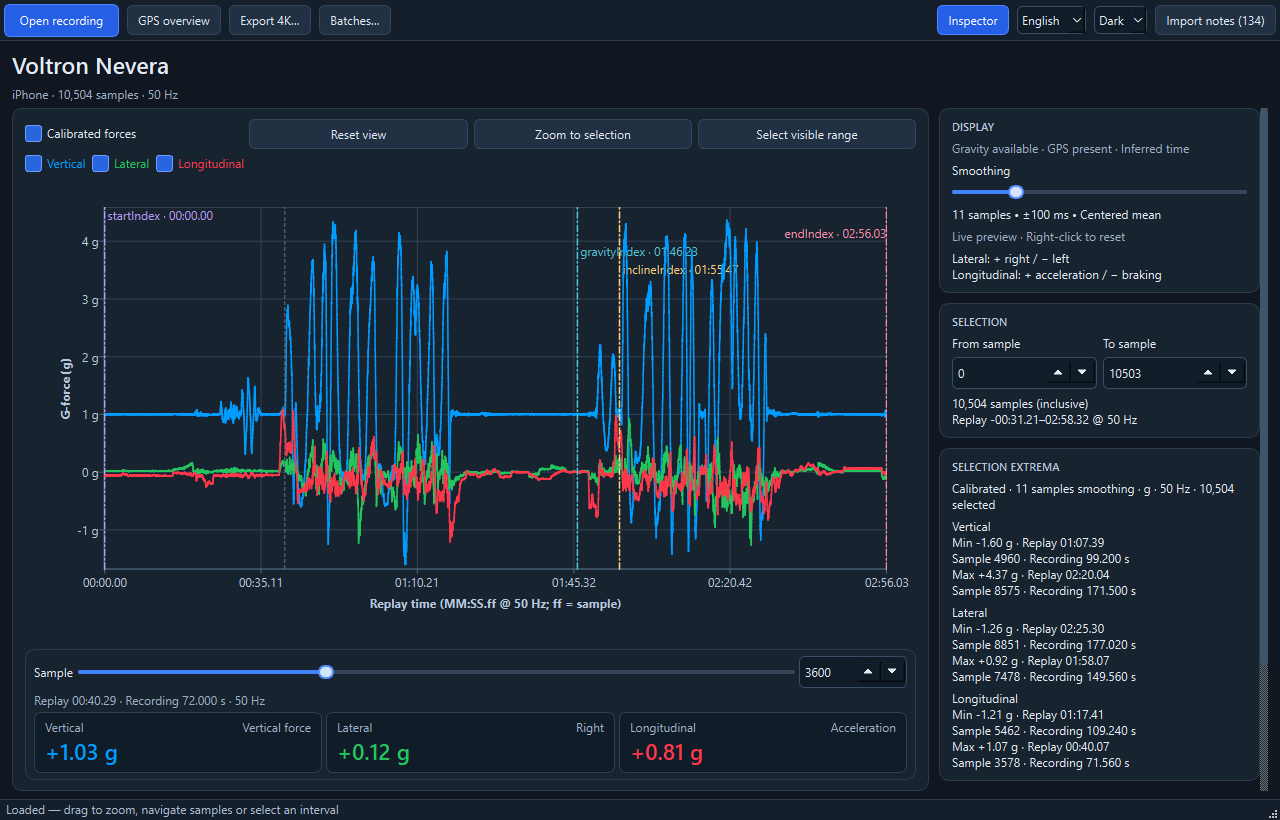The image size is (1280, 820).
Task: Click the 'Live preview · Right-click to reset' text
Action: [1038, 237]
